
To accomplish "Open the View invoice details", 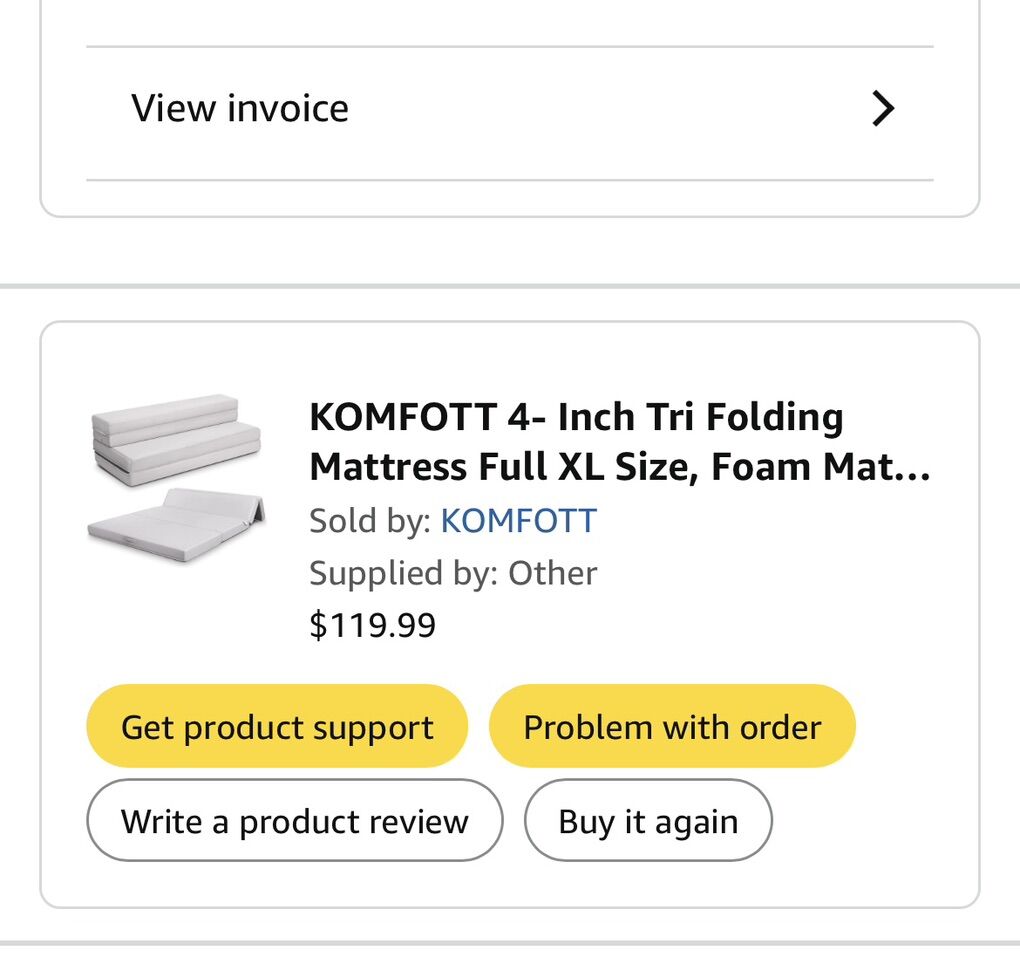I will click(x=240, y=107).
